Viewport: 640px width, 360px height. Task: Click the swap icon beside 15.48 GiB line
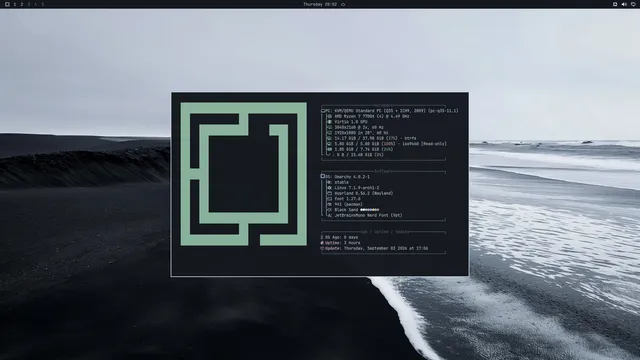tap(329, 155)
